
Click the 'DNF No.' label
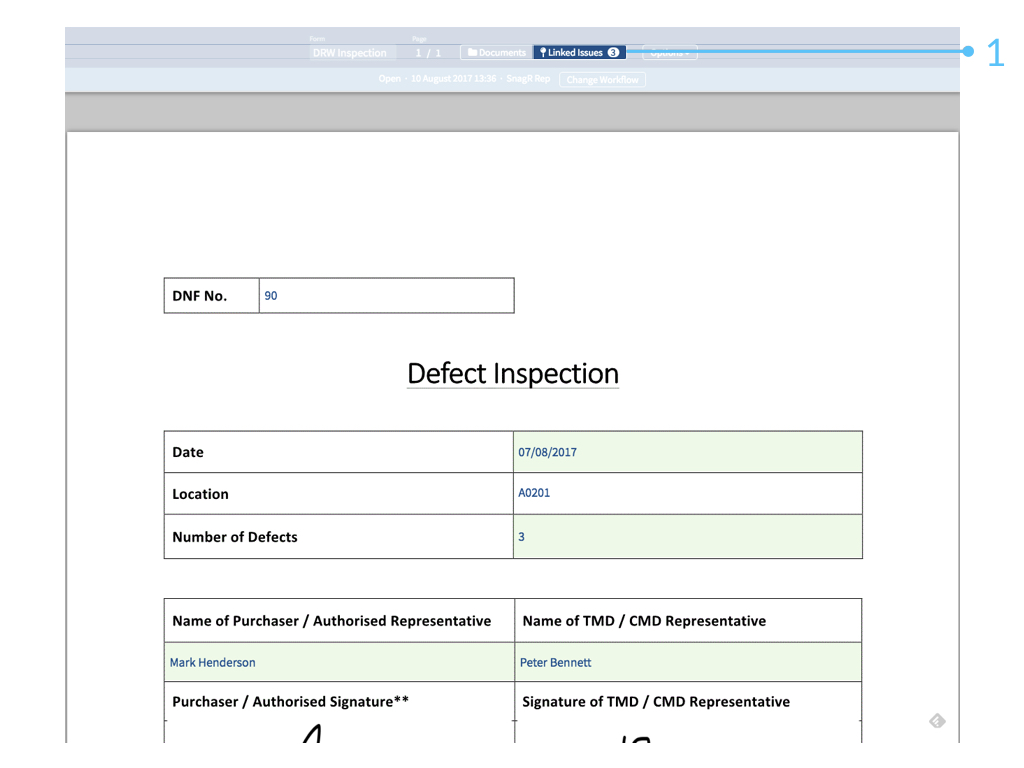[200, 296]
